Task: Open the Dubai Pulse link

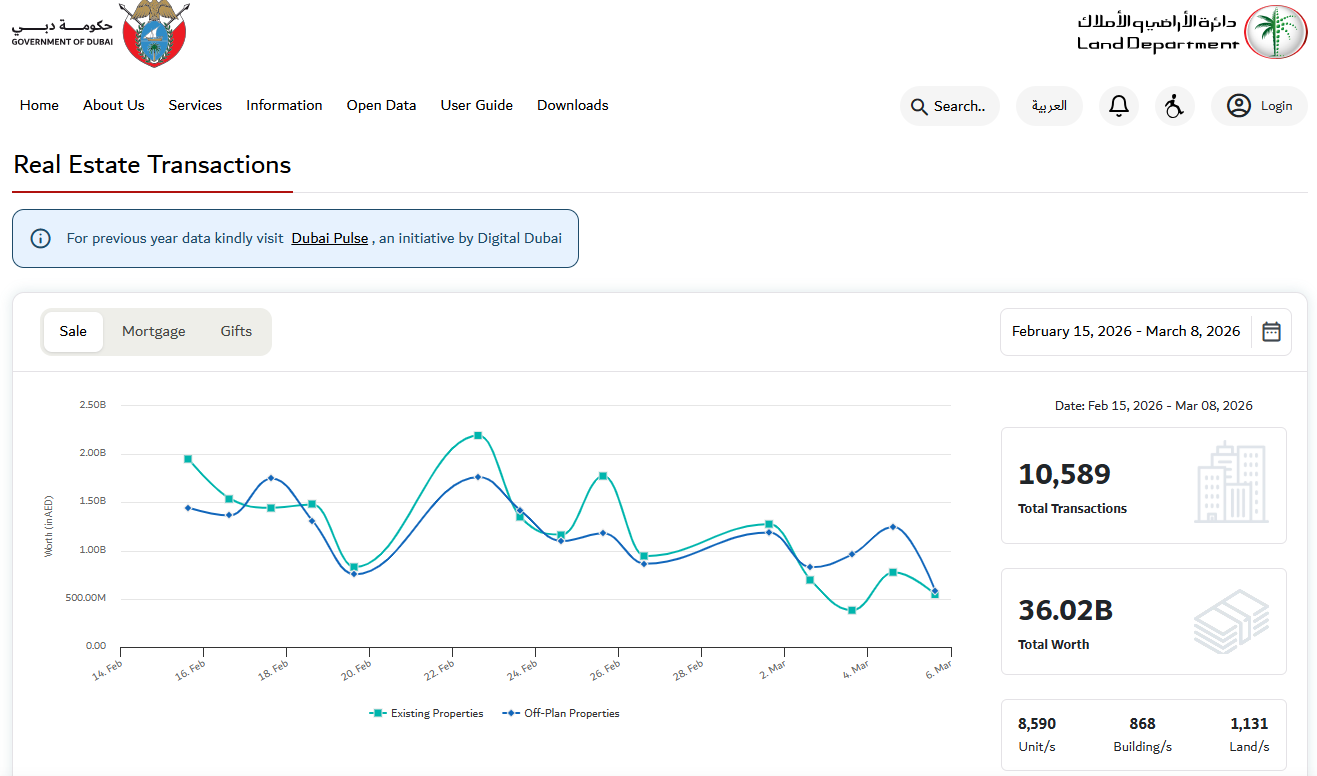Action: [330, 239]
